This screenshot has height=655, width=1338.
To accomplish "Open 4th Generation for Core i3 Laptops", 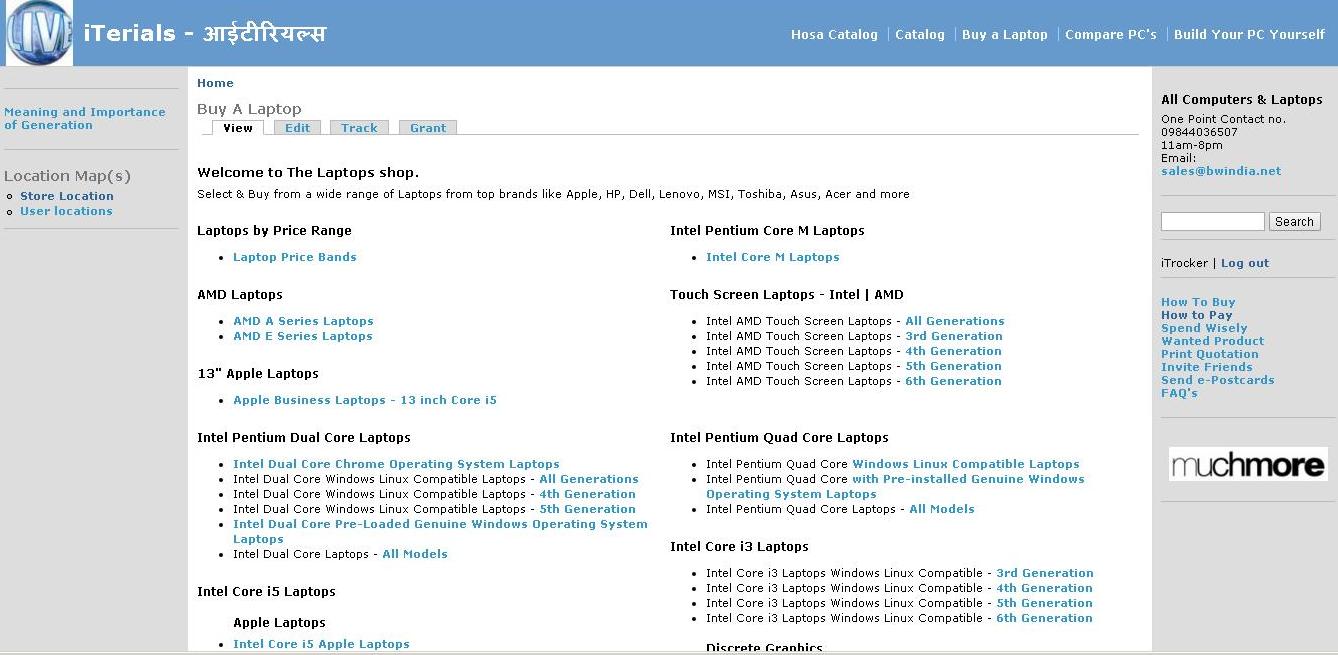I will coord(1044,588).
